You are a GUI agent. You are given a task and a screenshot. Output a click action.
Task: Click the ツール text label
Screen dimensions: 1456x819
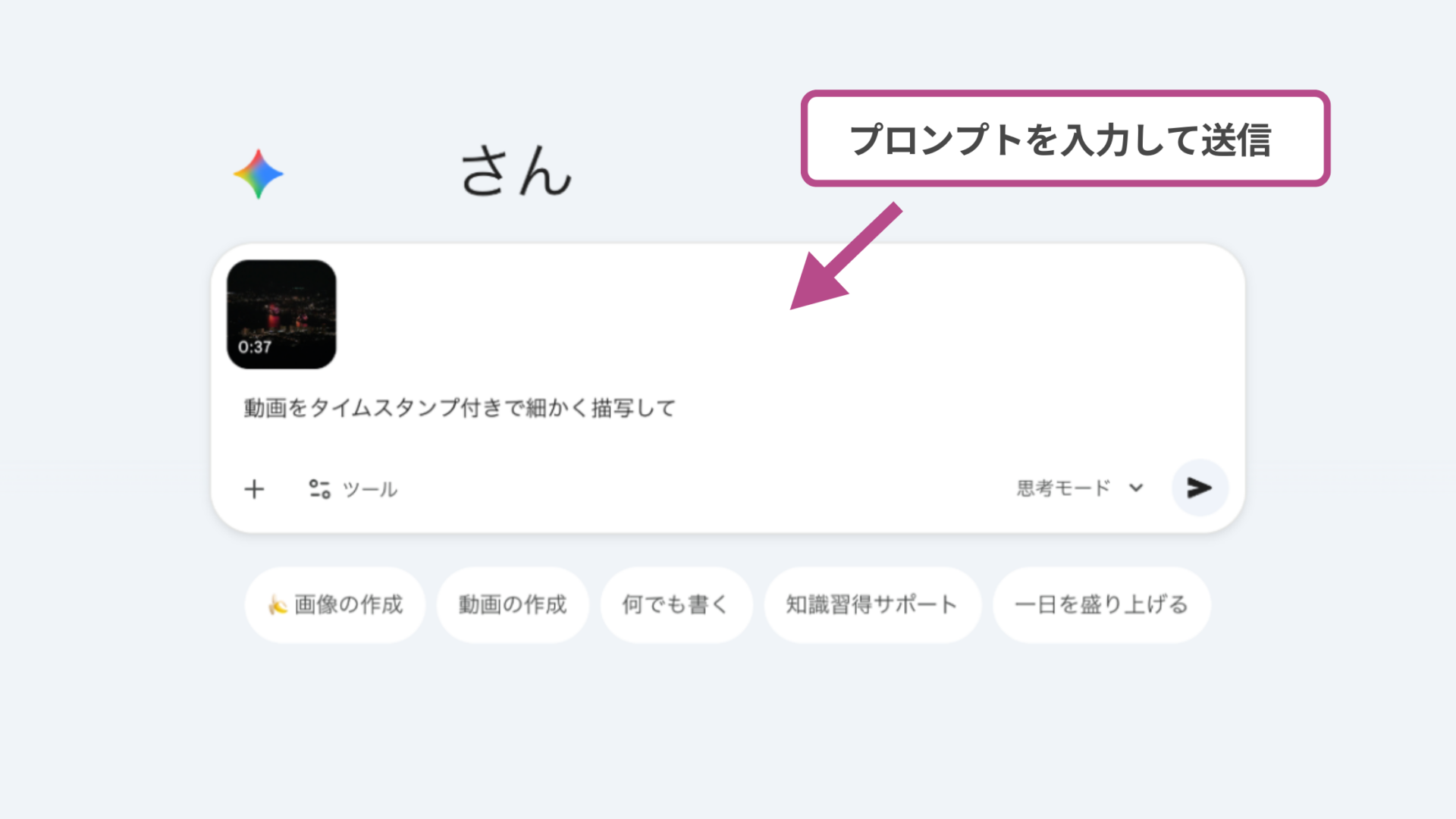point(370,489)
